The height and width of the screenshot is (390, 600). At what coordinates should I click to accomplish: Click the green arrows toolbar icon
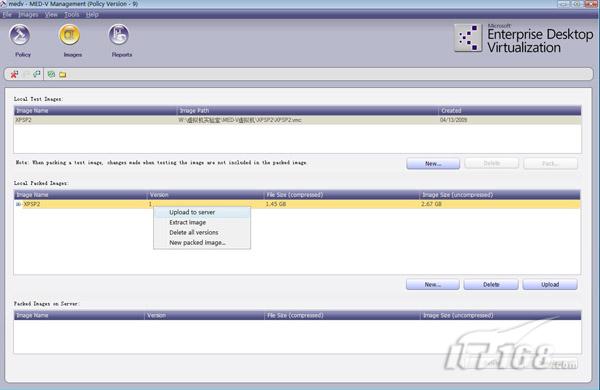click(37, 74)
